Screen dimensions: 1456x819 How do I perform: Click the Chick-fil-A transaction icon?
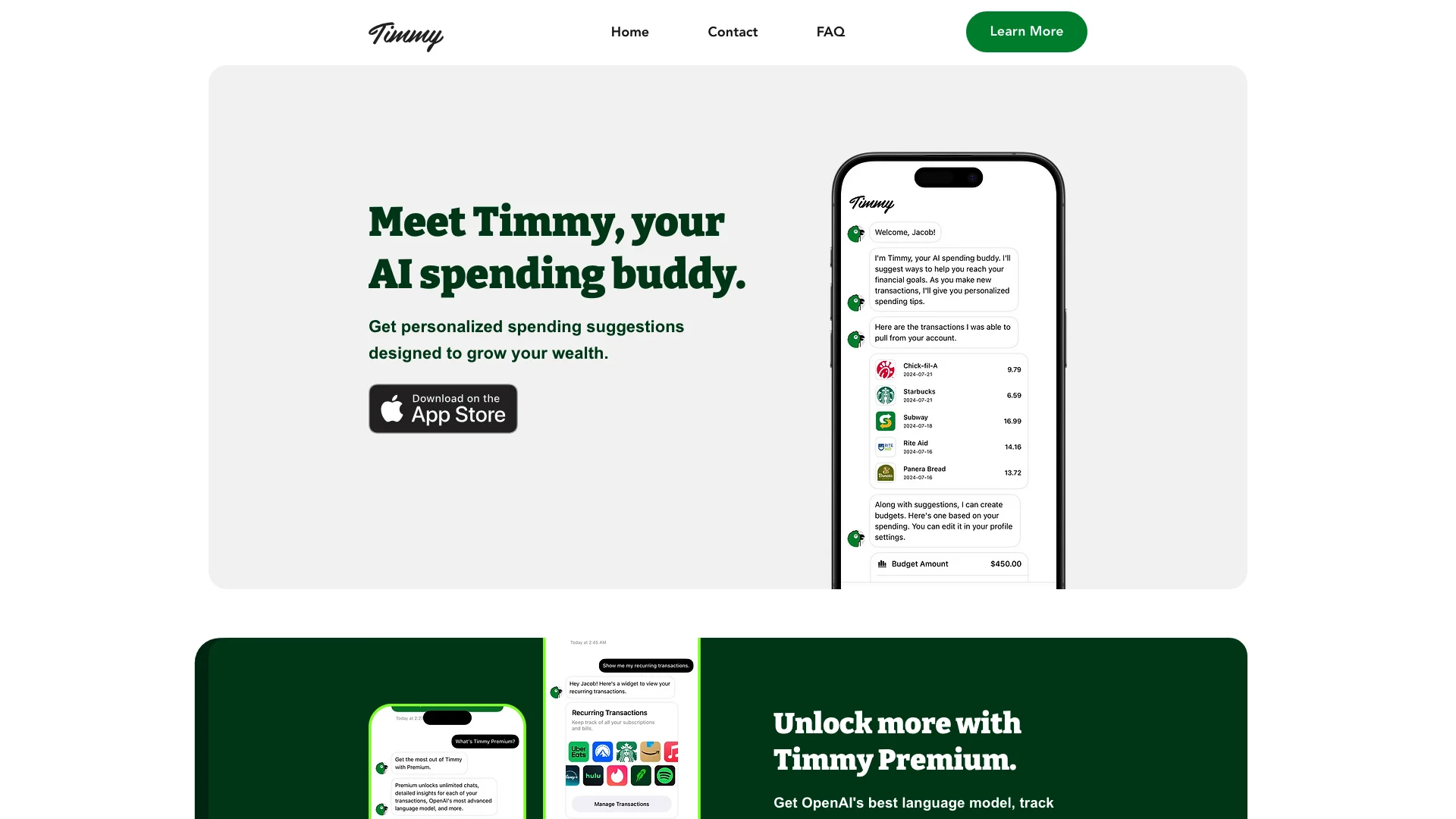884,369
